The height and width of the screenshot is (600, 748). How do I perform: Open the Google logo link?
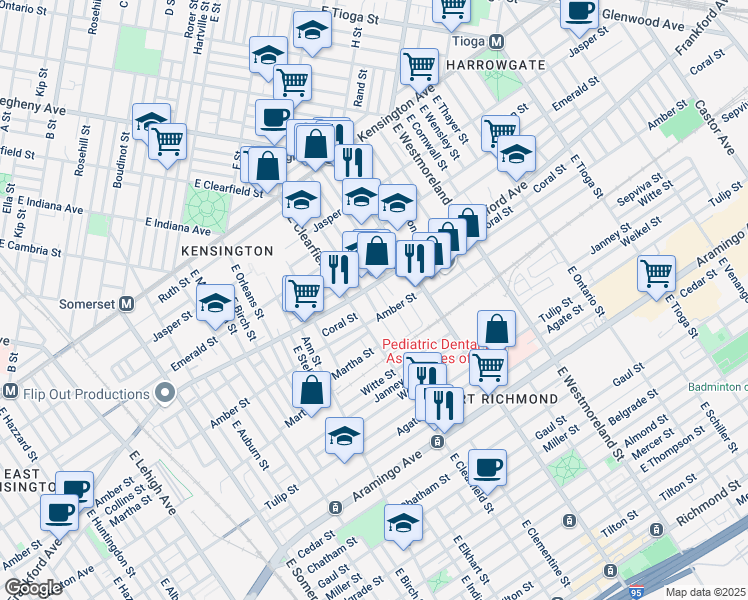[33, 589]
